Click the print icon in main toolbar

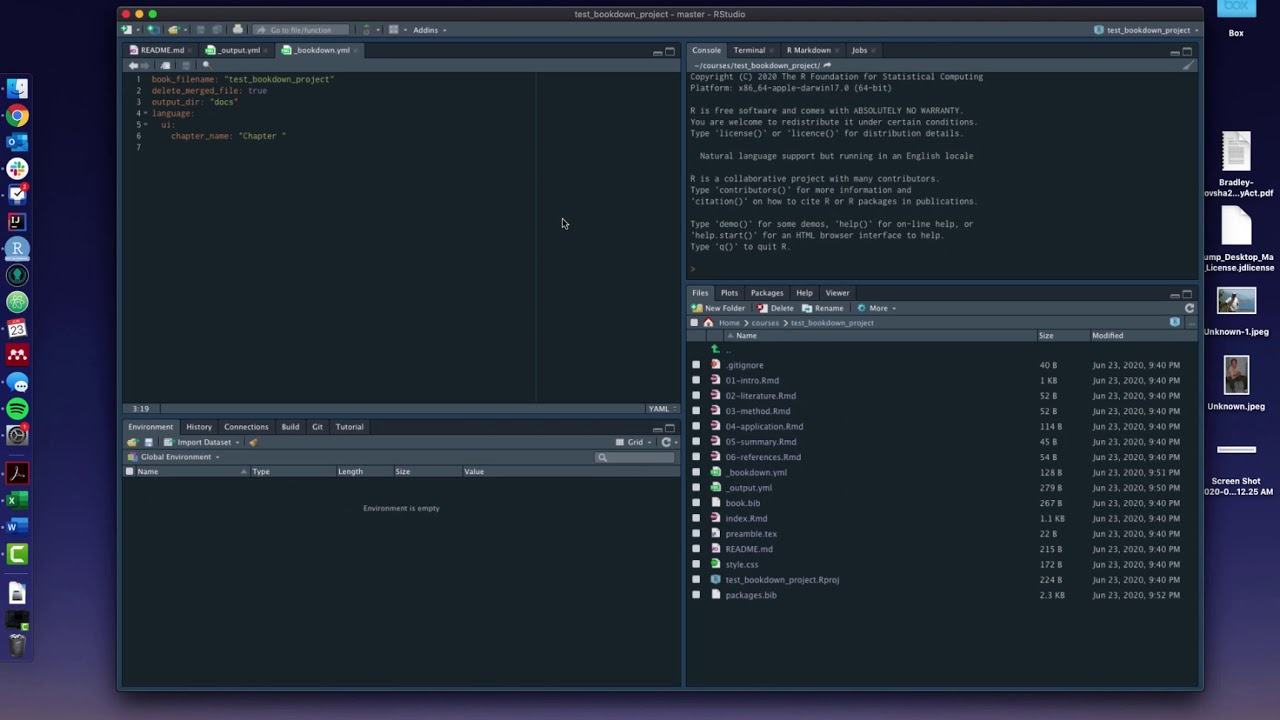pyautogui.click(x=237, y=30)
